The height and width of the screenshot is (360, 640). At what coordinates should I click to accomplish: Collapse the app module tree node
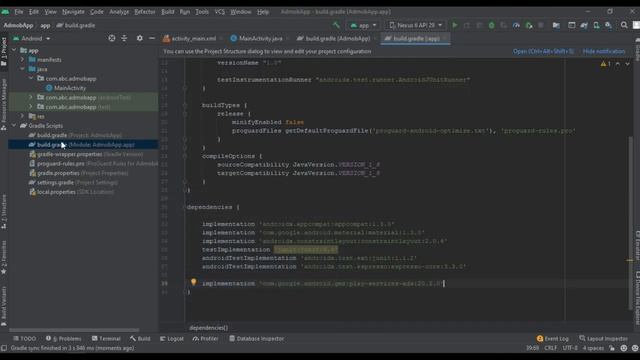pyautogui.click(x=14, y=50)
